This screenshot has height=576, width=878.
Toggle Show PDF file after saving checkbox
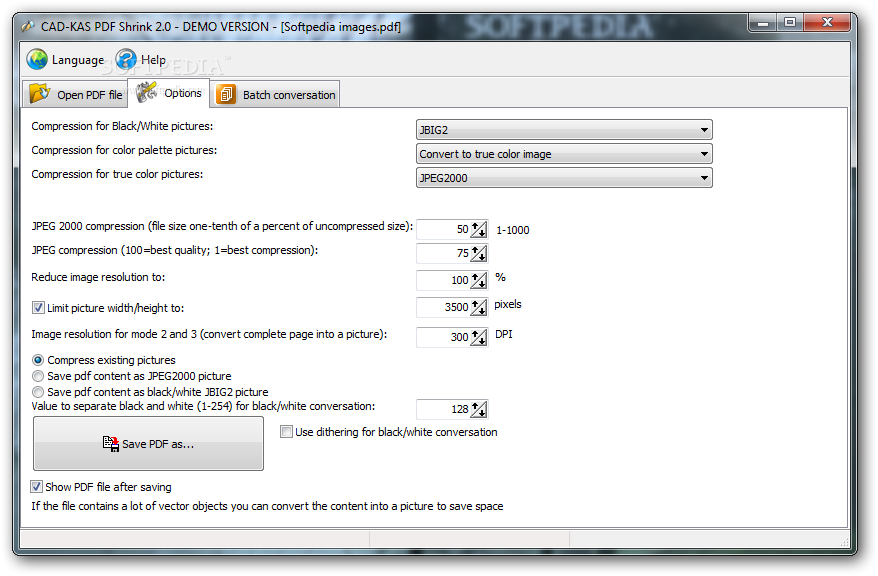(x=36, y=486)
